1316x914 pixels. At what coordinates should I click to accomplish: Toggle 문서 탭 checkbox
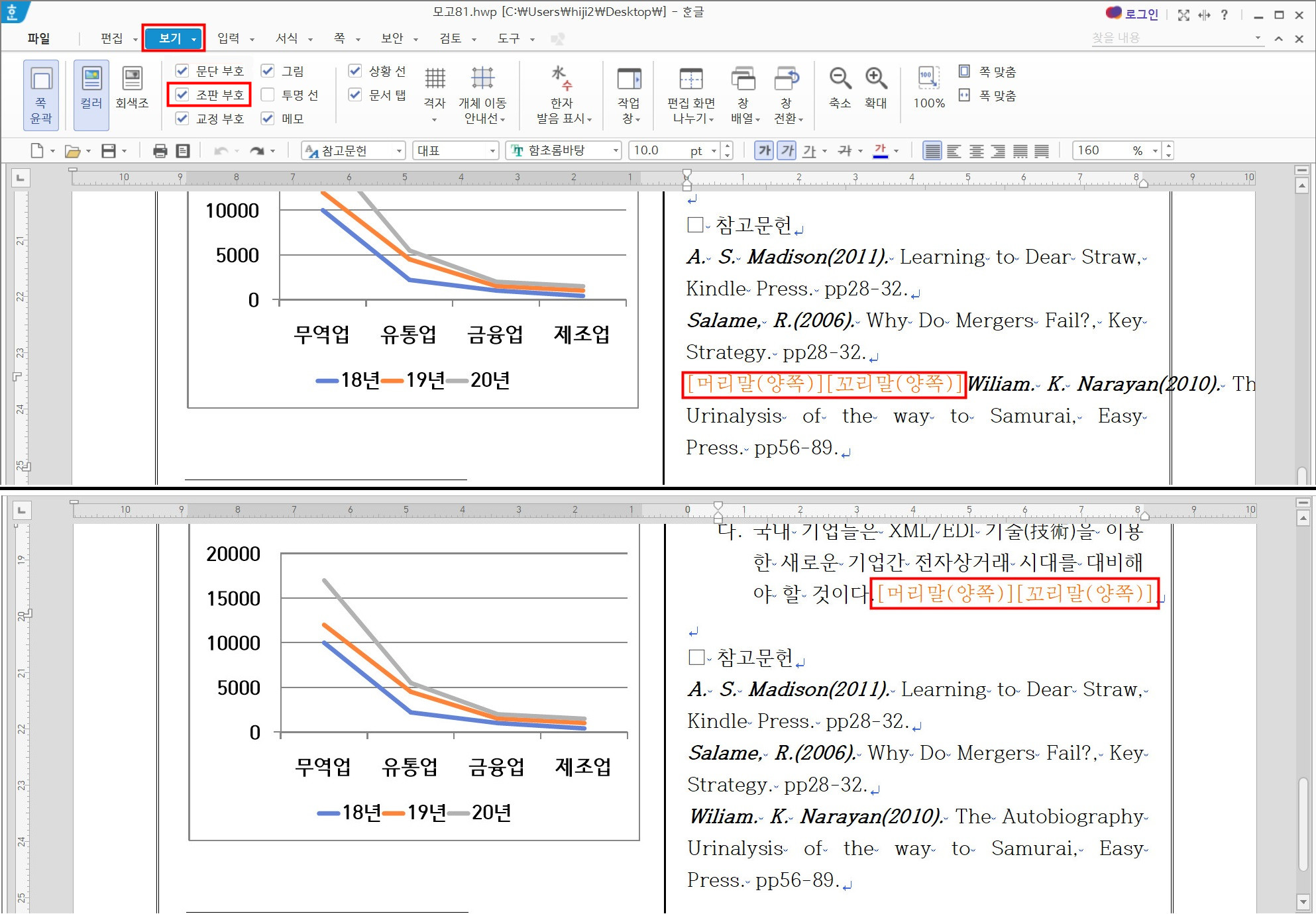[x=355, y=95]
